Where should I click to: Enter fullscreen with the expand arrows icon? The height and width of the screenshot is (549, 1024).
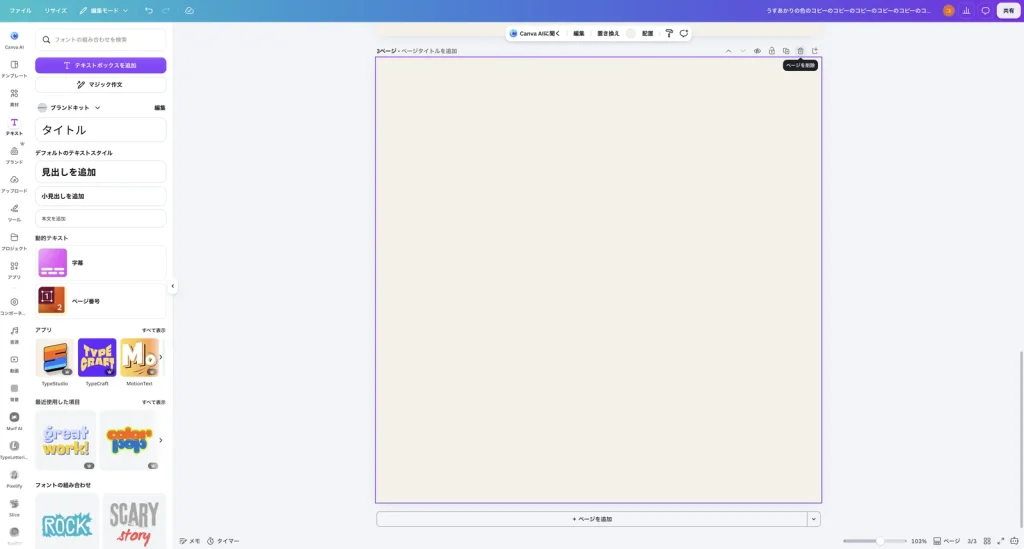tap(1000, 541)
